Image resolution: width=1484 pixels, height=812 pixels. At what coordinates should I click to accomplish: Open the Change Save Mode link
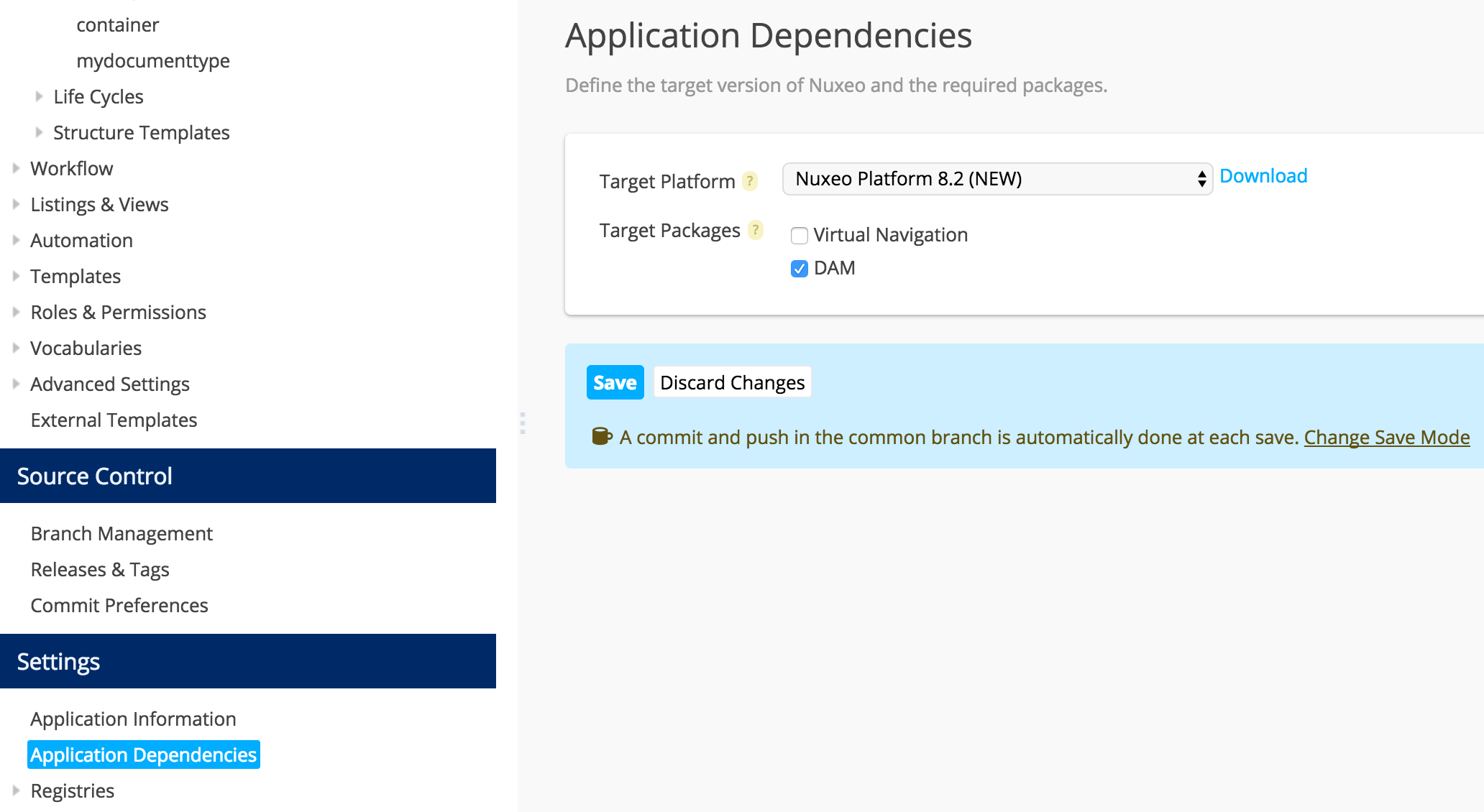point(1387,437)
